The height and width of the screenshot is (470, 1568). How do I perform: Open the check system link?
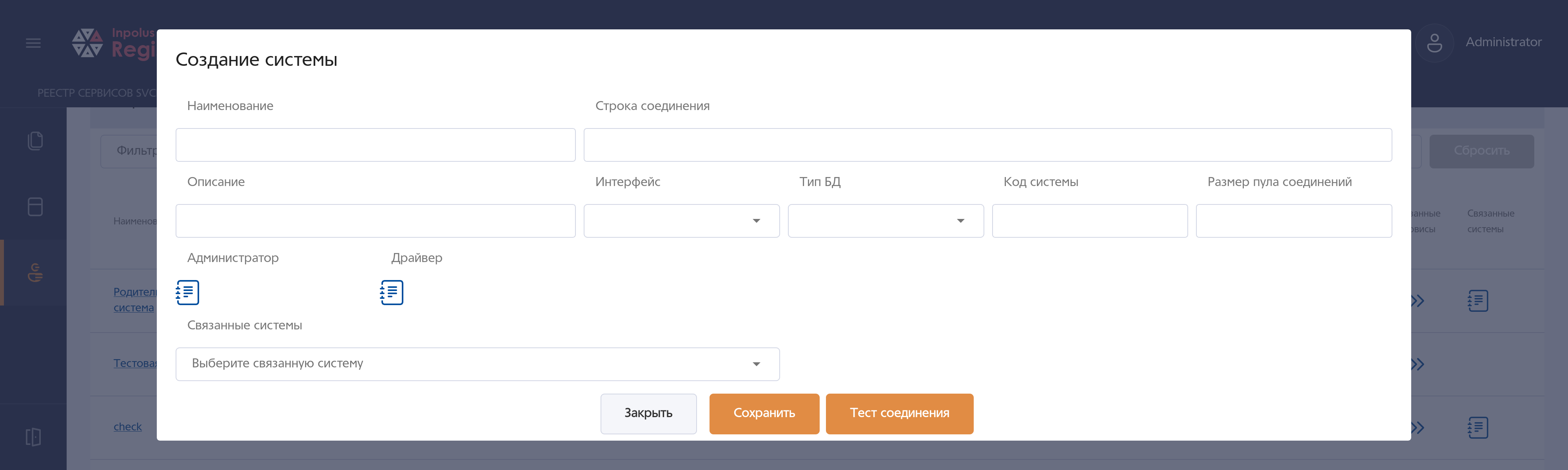click(x=127, y=427)
